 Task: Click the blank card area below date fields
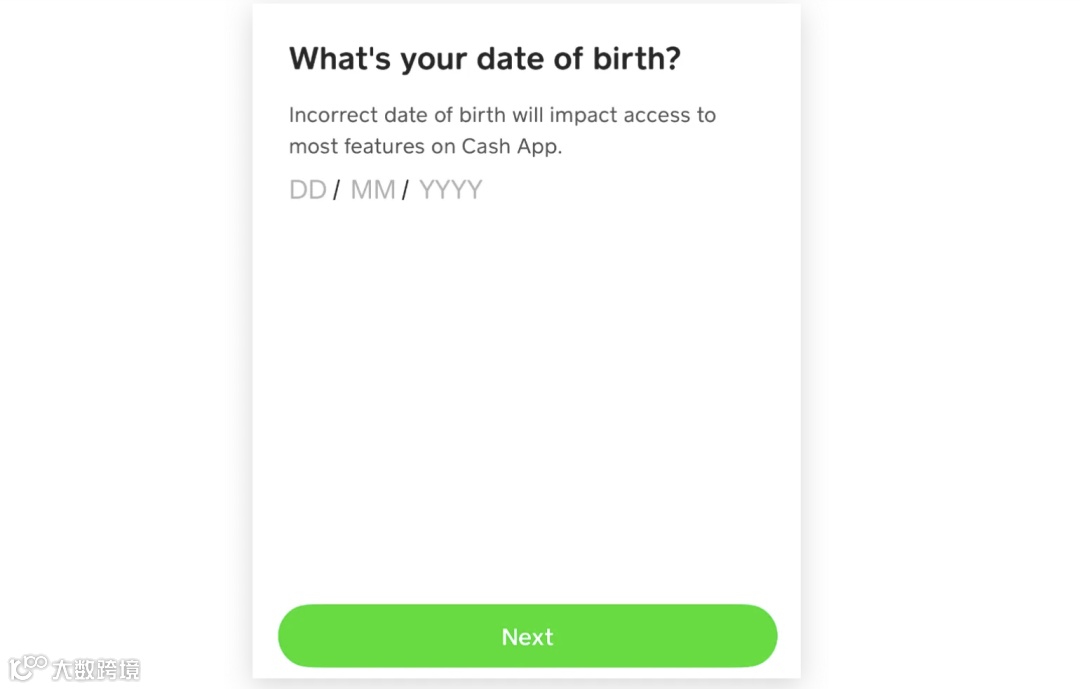(x=526, y=400)
